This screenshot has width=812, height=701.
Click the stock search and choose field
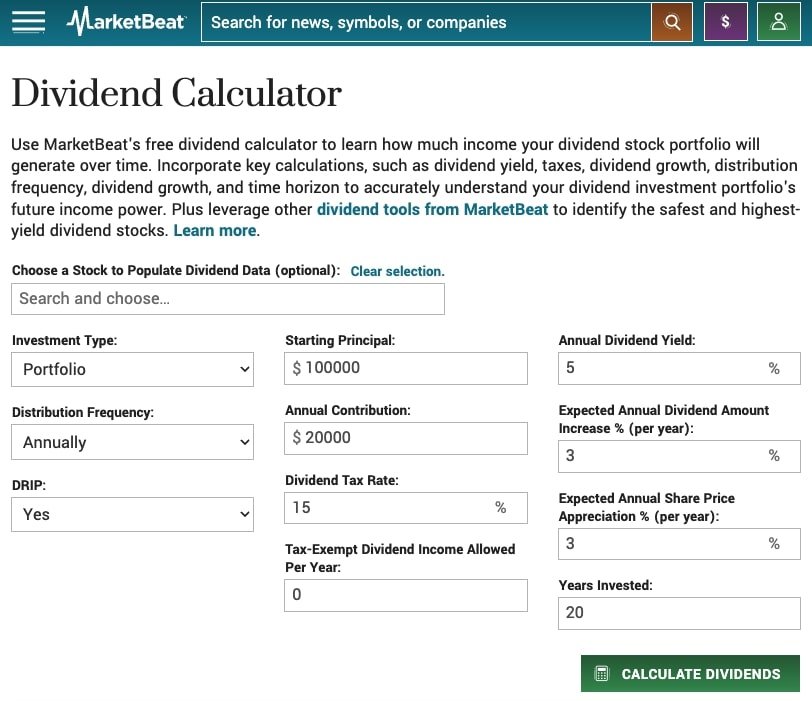(227, 298)
